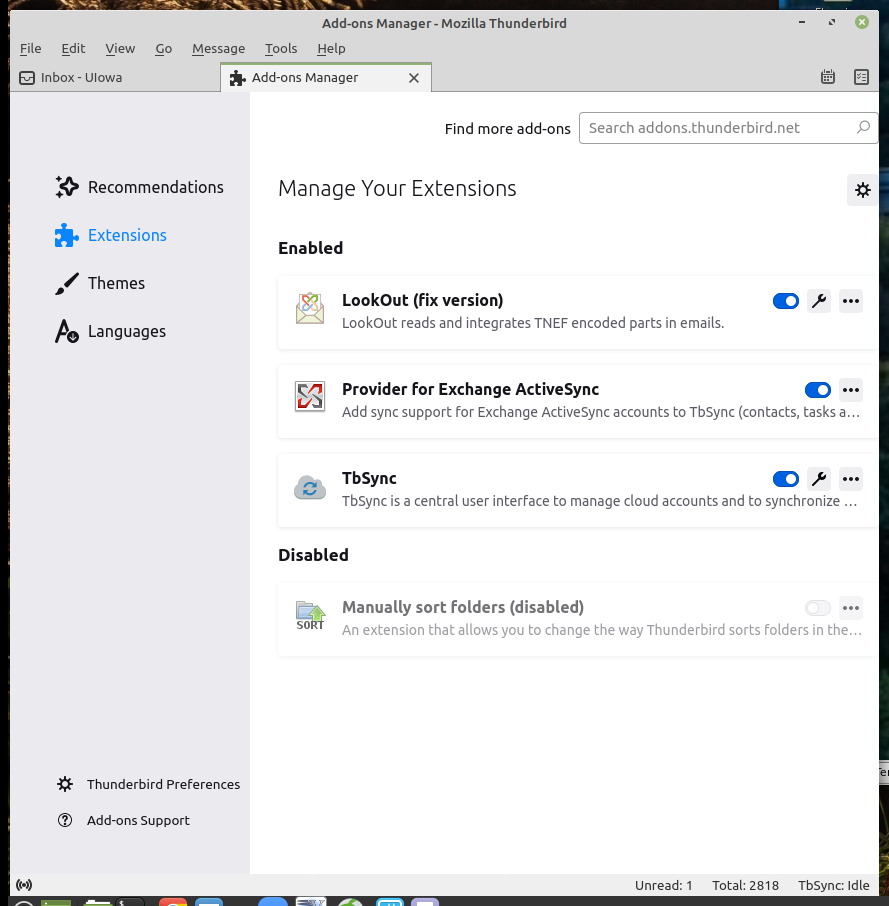The image size is (889, 906).
Task: Open the tasks icon in tab bar
Action: pos(861,77)
